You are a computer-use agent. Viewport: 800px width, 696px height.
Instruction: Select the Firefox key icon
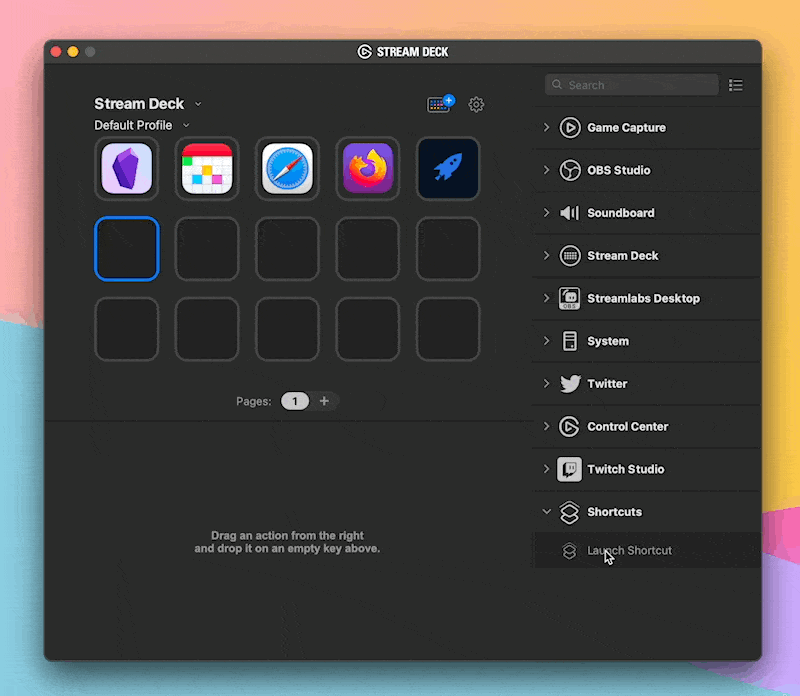tap(367, 168)
